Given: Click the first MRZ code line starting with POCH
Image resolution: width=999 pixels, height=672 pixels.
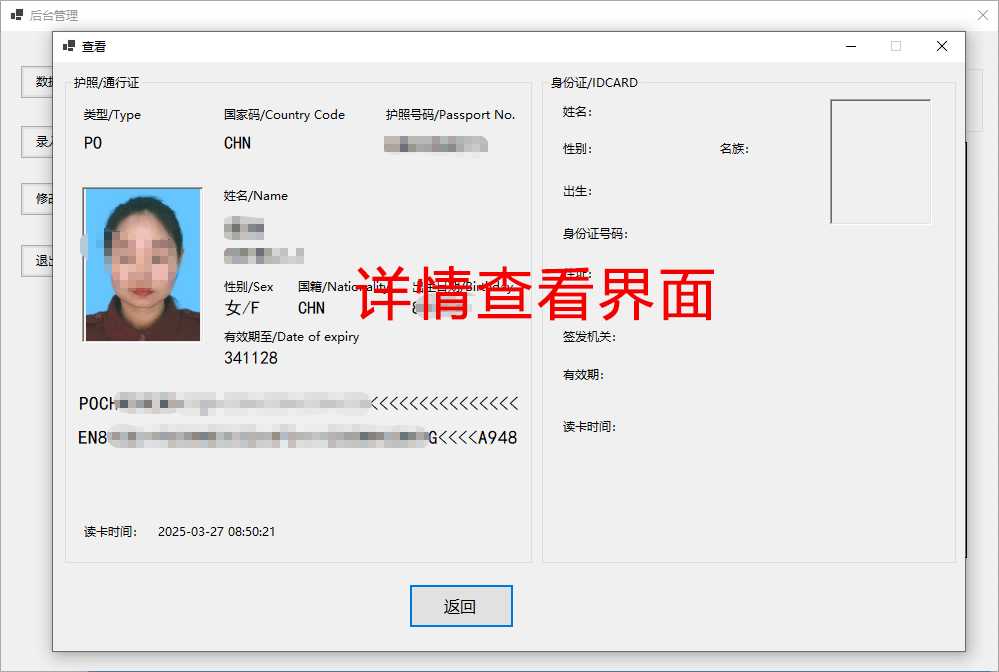Looking at the screenshot, I should [x=298, y=403].
